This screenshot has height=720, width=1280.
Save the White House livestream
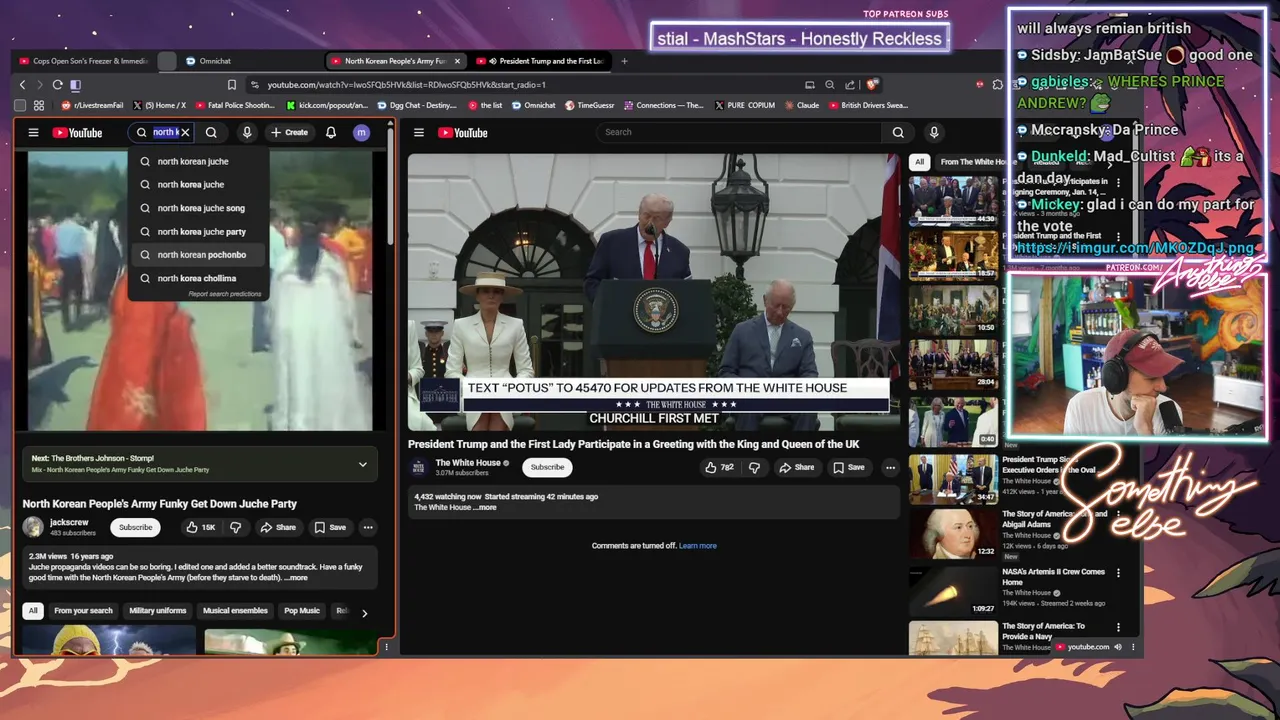(x=849, y=467)
